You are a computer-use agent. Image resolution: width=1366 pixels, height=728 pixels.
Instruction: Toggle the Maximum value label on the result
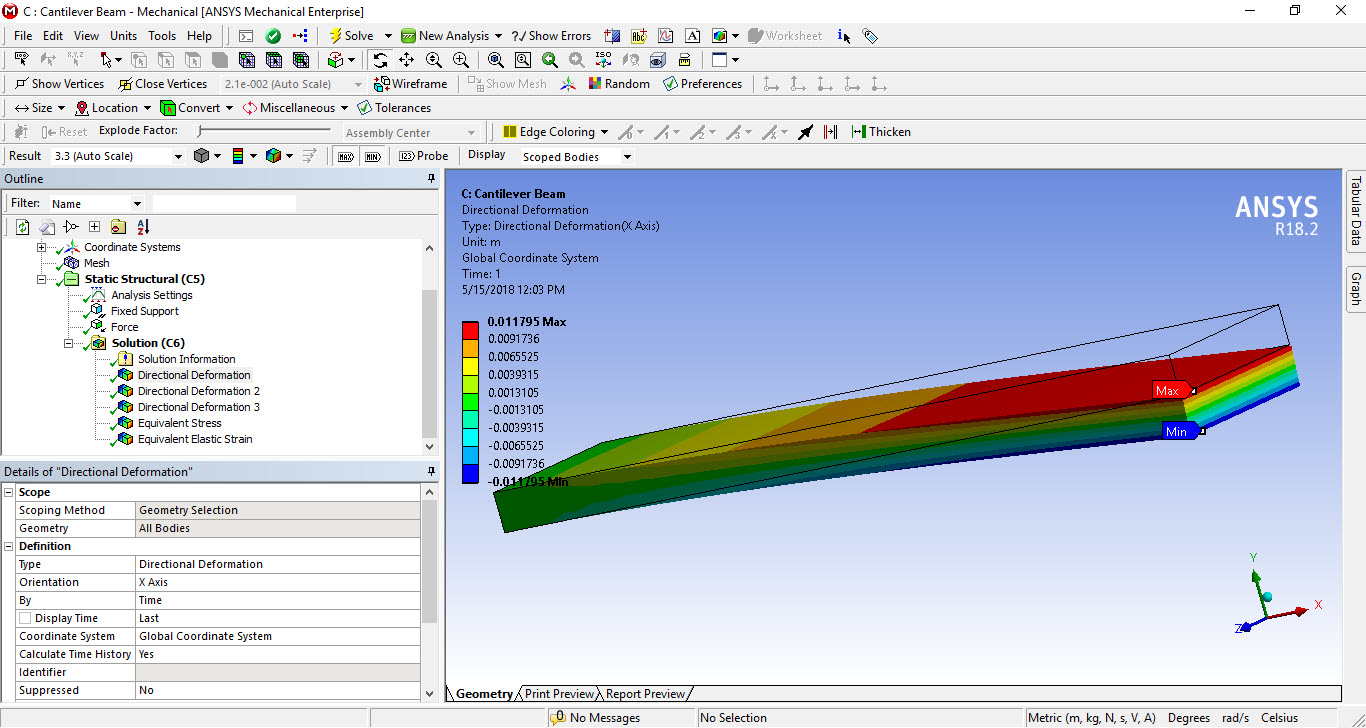tap(345, 156)
